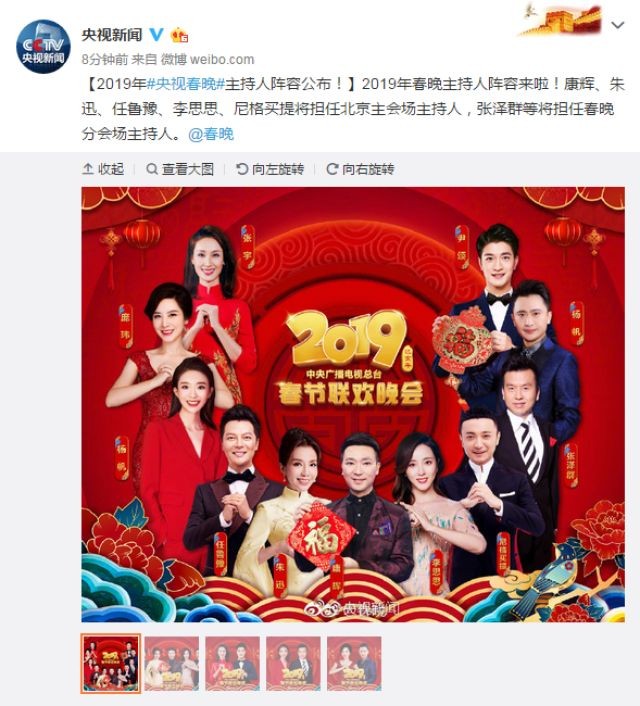The height and width of the screenshot is (706, 640).
Task: Click the 央视新闻 account name
Action: coord(112,35)
